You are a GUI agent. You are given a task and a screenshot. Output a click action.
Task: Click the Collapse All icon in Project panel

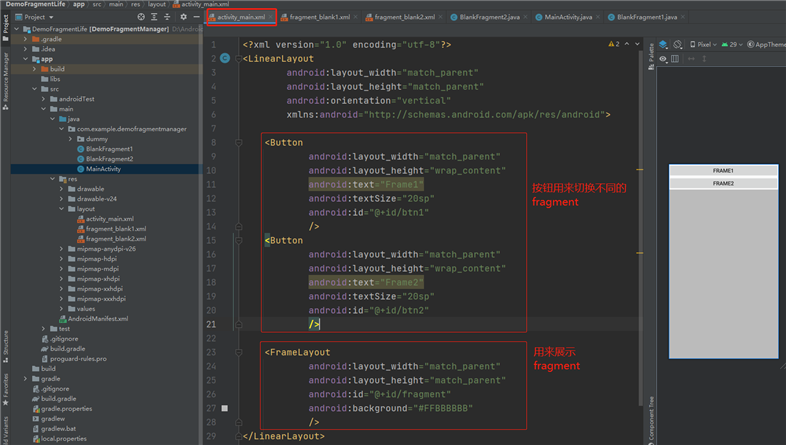point(167,17)
